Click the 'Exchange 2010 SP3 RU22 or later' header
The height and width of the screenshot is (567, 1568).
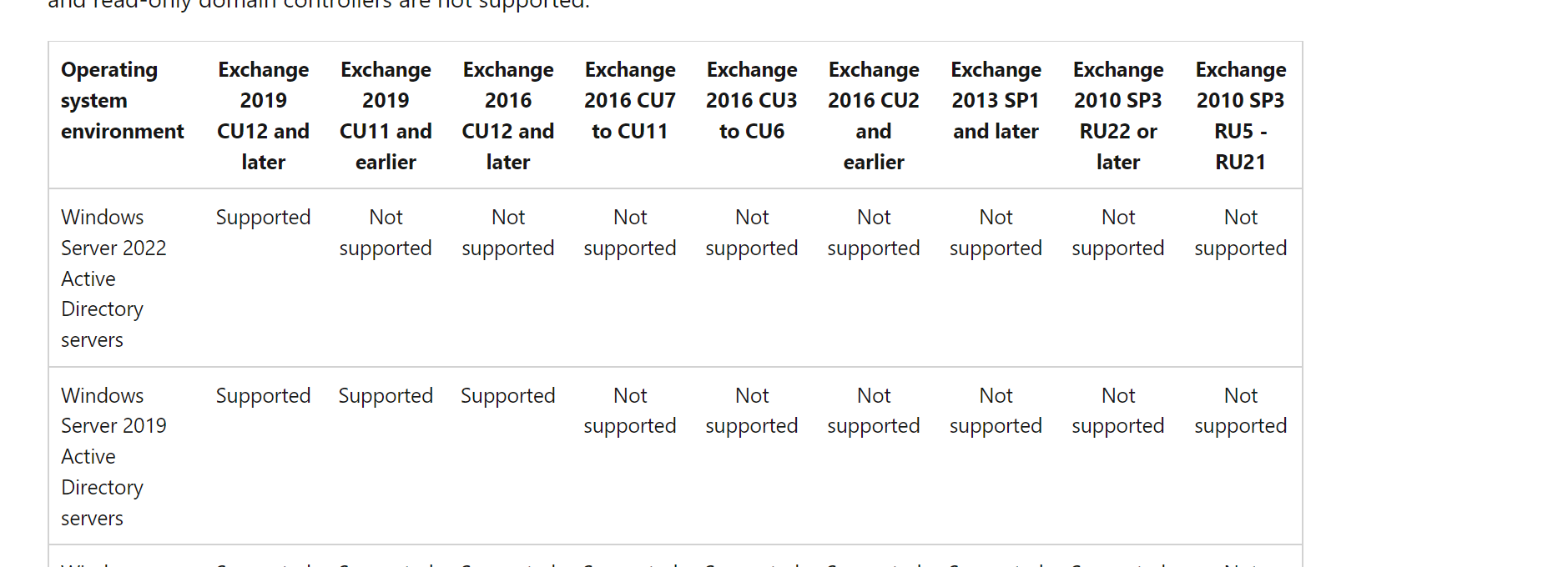click(x=1118, y=115)
